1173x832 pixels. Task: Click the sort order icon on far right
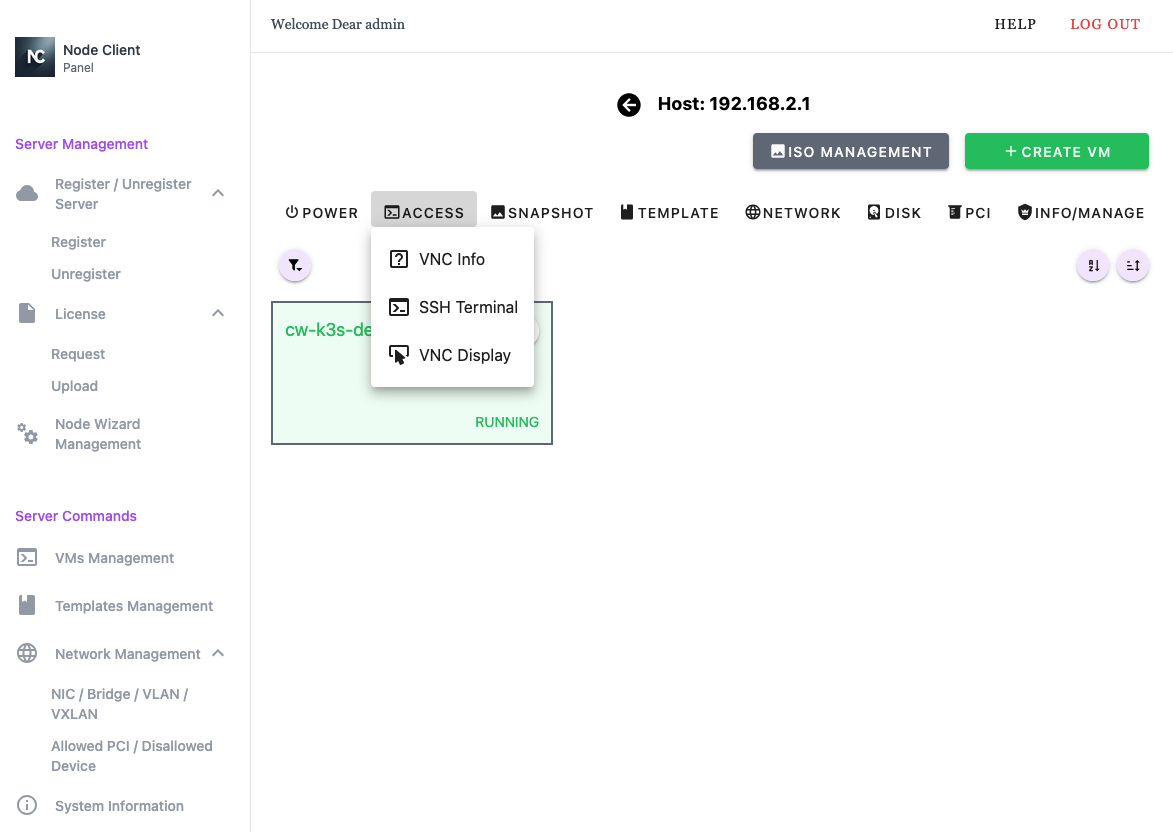[x=1133, y=266]
